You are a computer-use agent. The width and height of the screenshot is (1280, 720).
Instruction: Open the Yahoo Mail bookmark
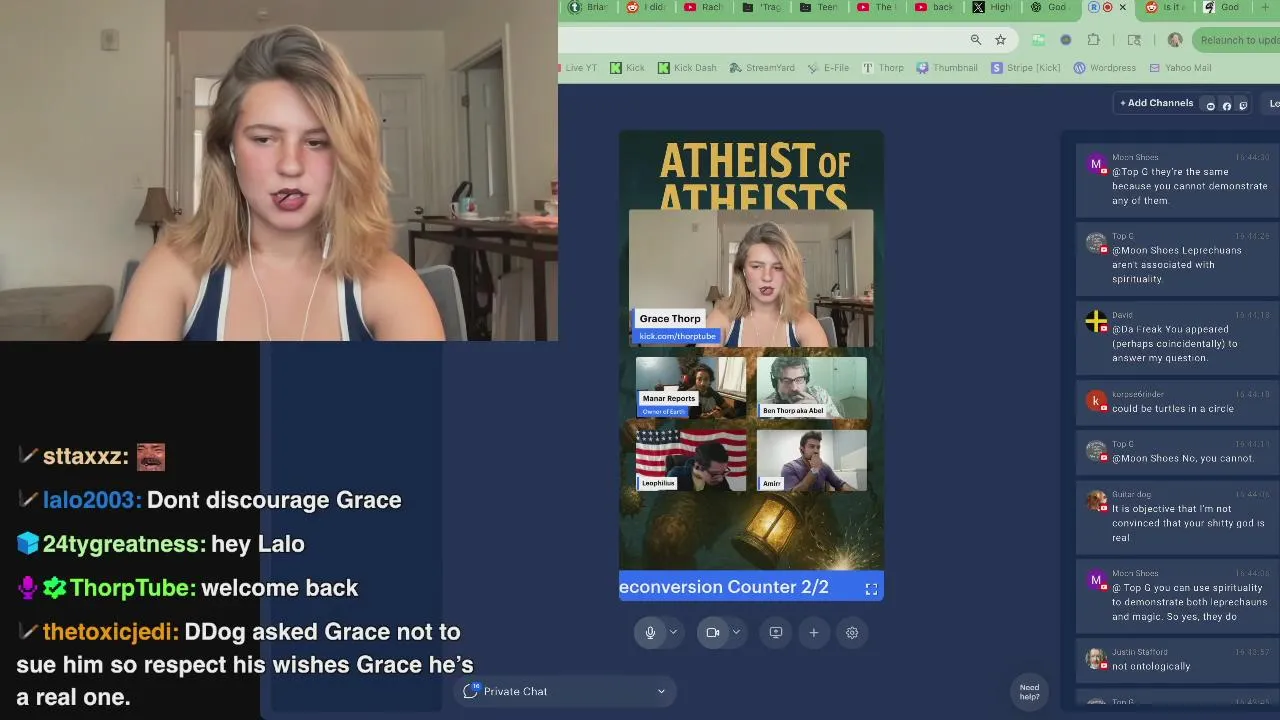pos(1181,68)
